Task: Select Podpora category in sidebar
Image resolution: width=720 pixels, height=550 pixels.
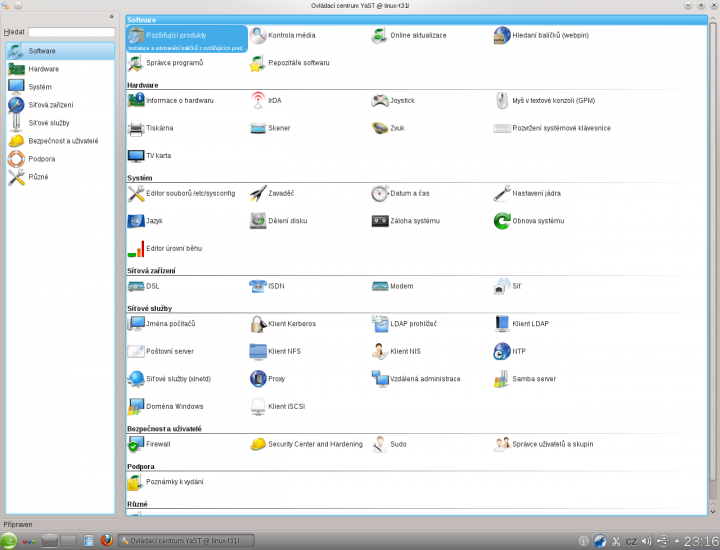Action: [x=60, y=158]
